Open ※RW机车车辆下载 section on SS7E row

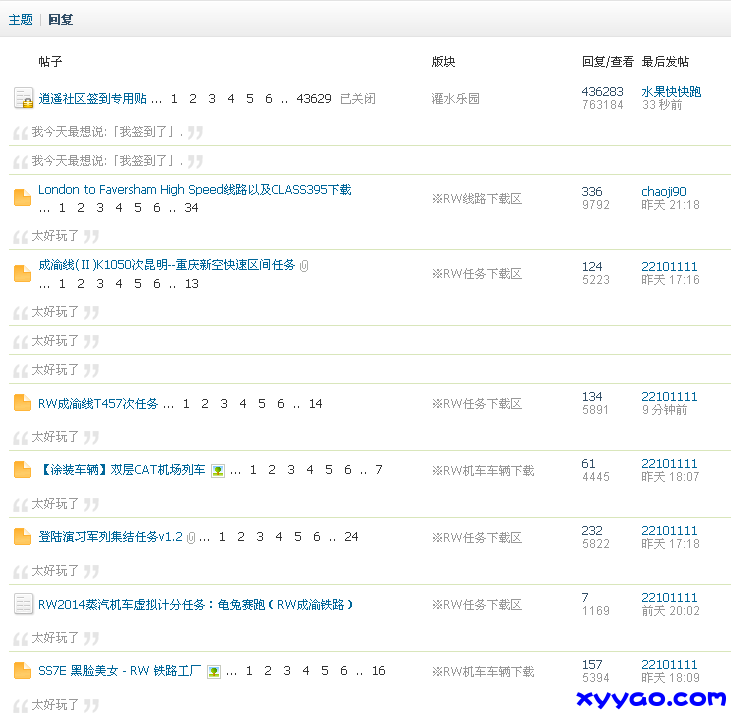point(483,672)
